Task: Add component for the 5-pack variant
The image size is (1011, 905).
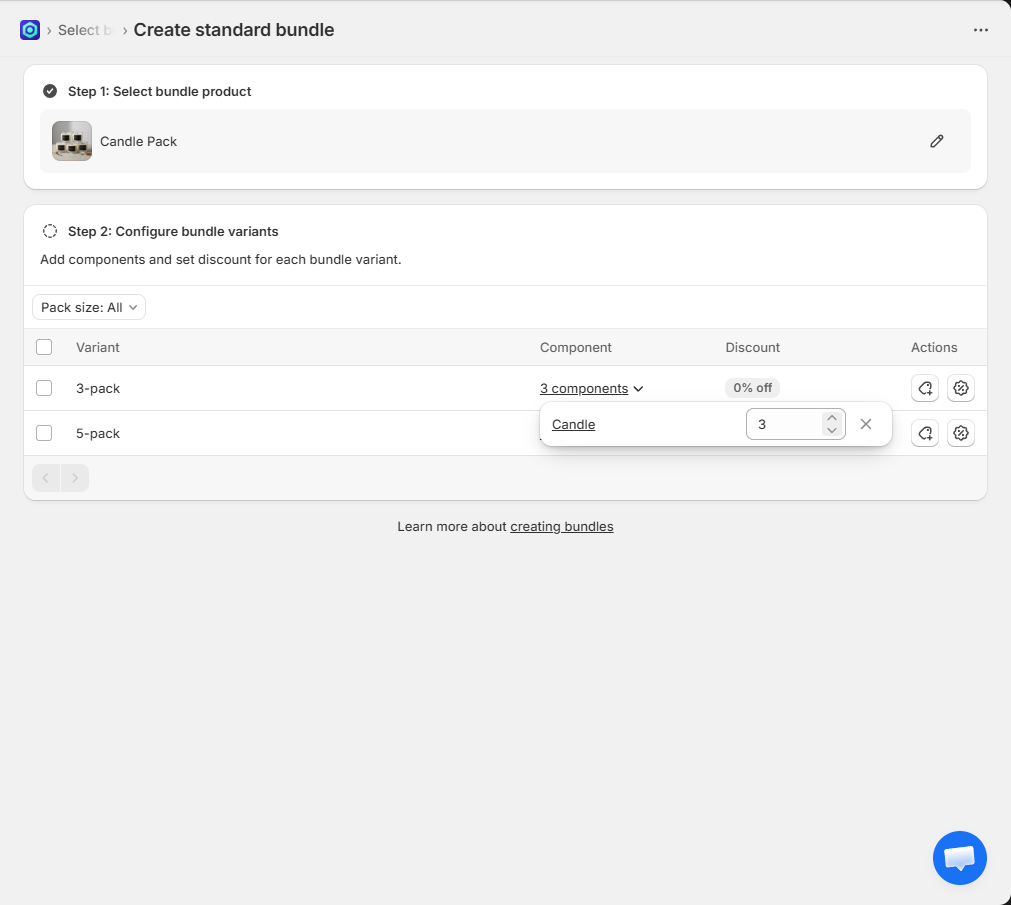Action: point(925,433)
